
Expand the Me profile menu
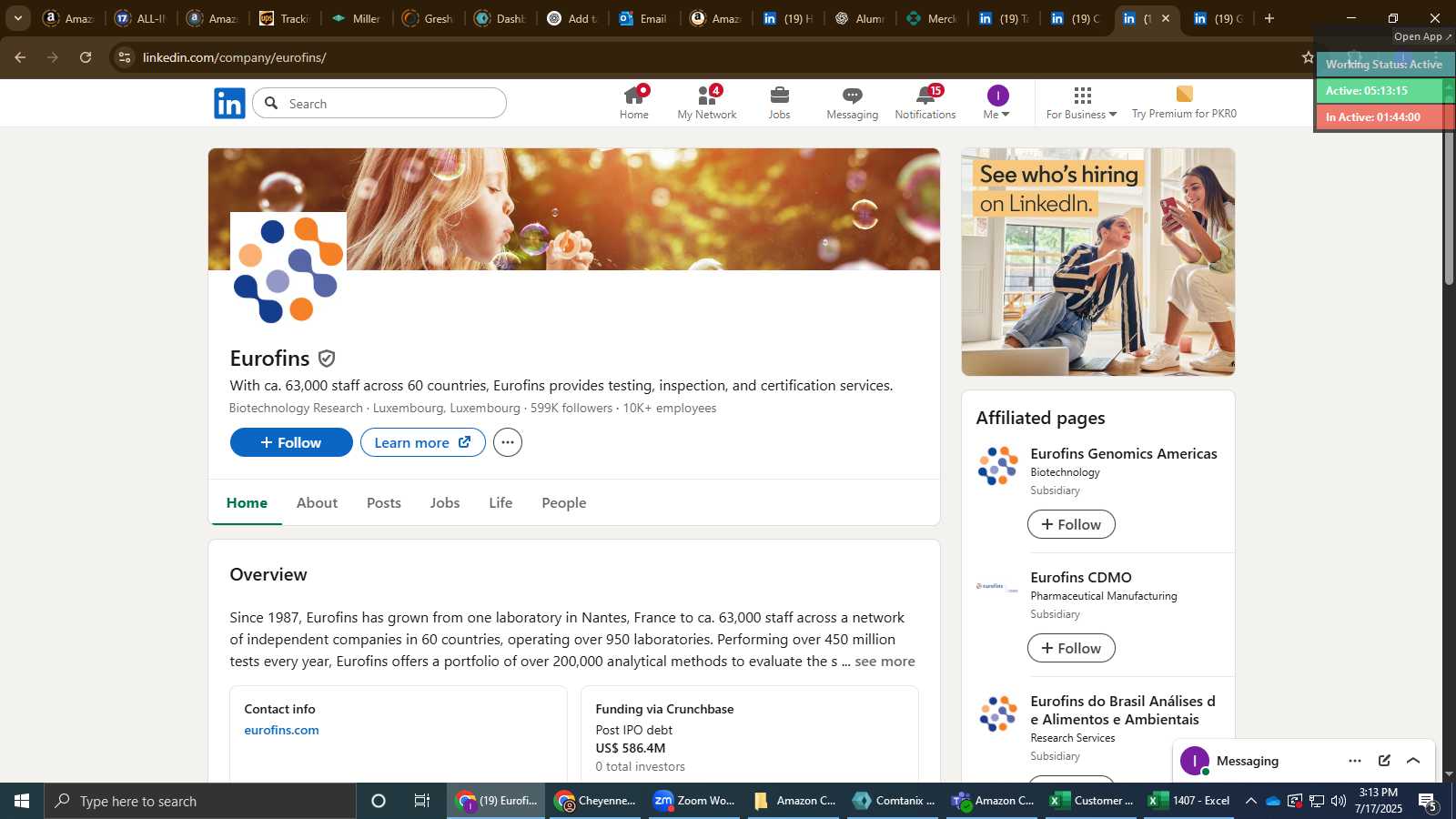click(x=997, y=103)
